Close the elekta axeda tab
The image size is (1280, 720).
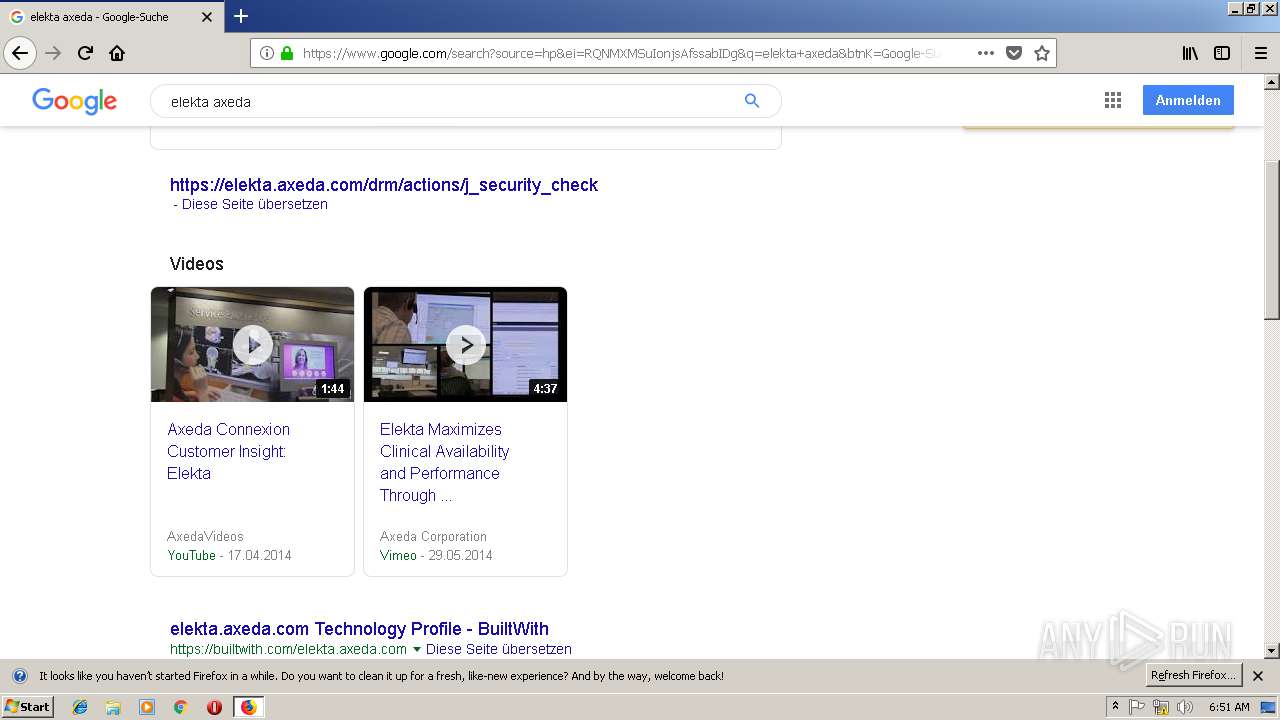click(207, 17)
